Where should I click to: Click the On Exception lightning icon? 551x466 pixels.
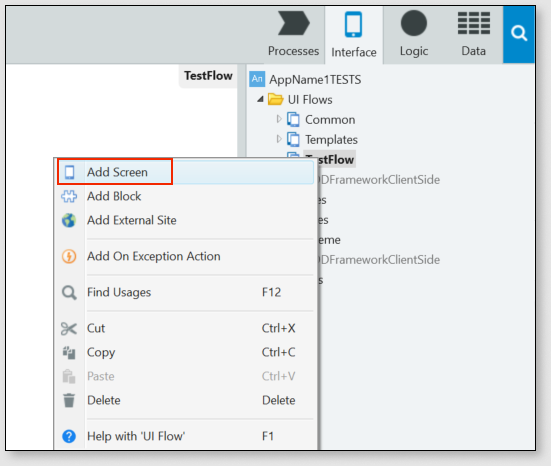pos(69,256)
